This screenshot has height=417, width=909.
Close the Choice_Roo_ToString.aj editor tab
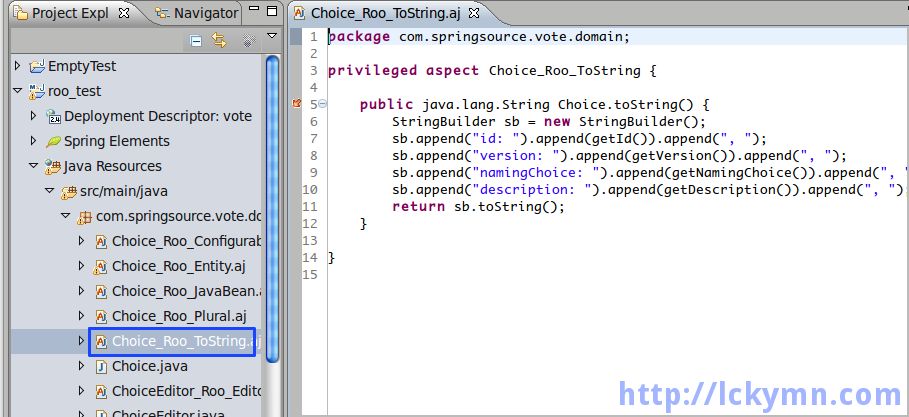coord(474,13)
